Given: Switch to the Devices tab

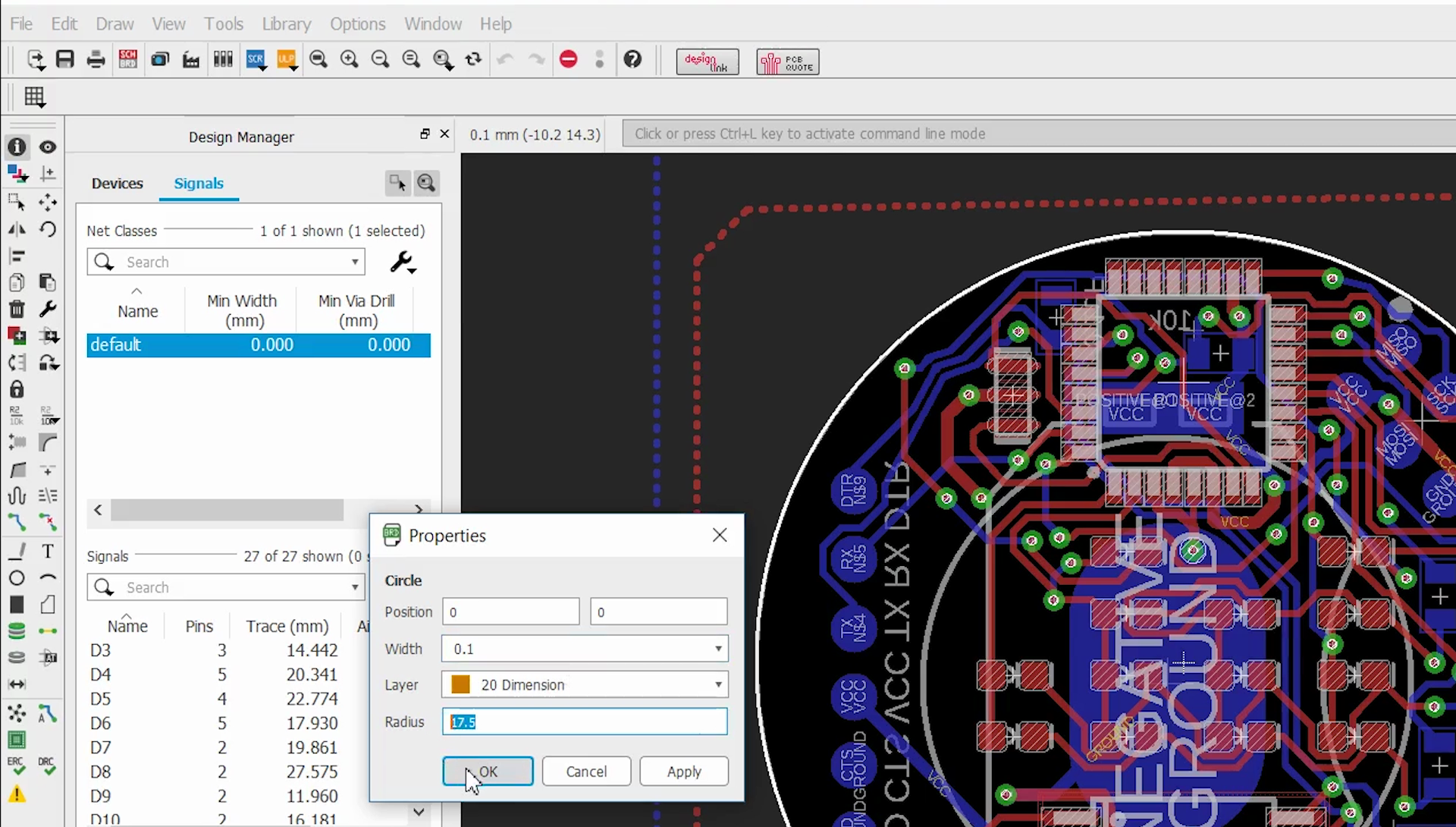Looking at the screenshot, I should 117,184.
